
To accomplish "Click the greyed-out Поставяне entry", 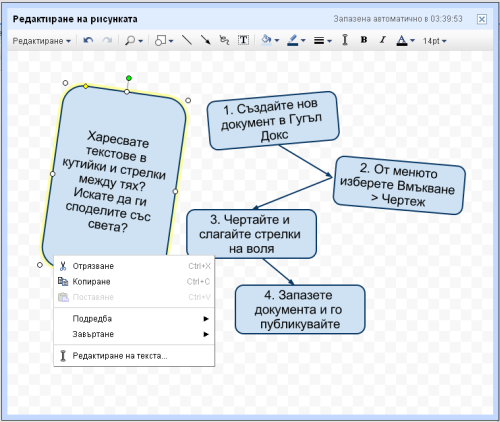I will (x=134, y=297).
